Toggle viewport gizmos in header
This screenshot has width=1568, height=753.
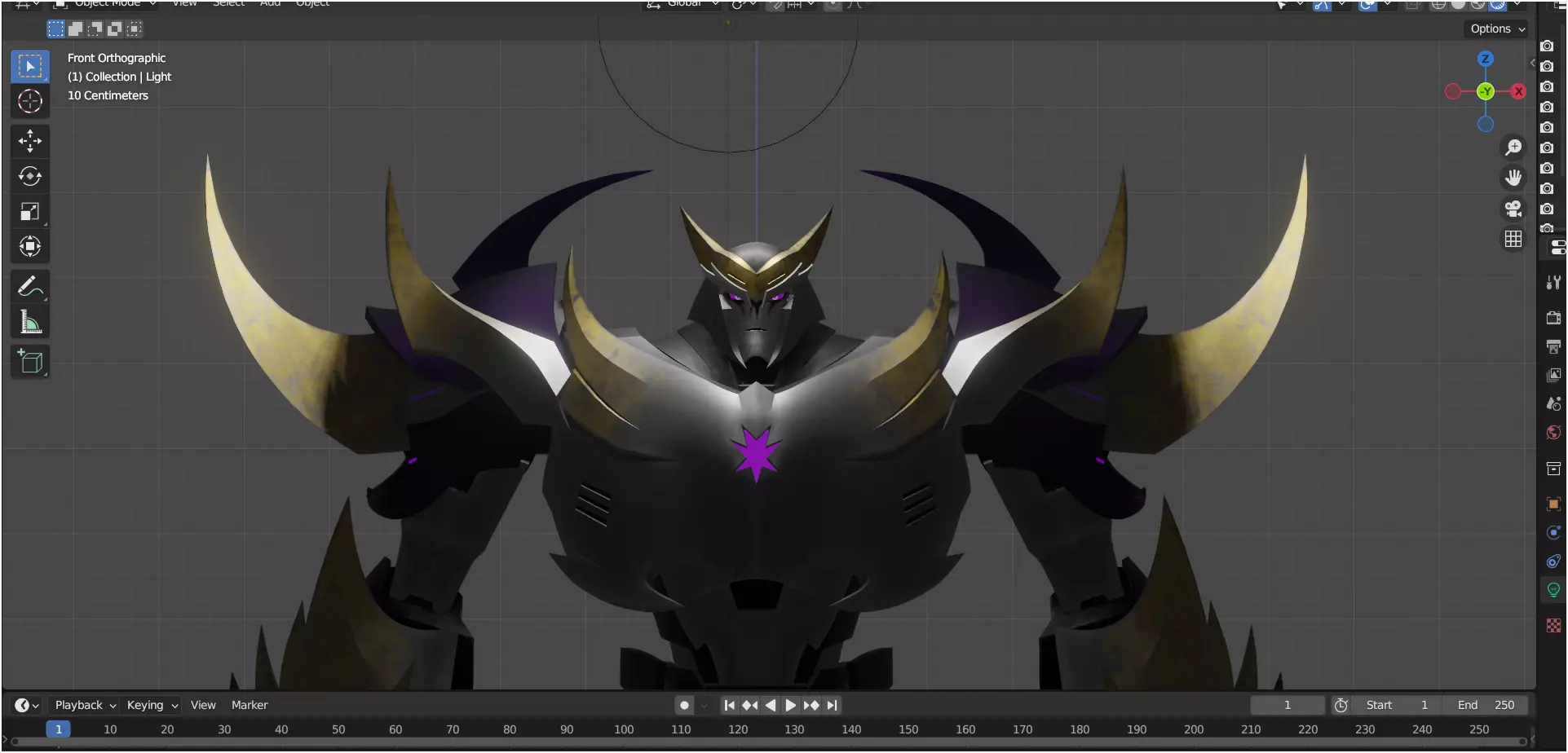point(1322,5)
